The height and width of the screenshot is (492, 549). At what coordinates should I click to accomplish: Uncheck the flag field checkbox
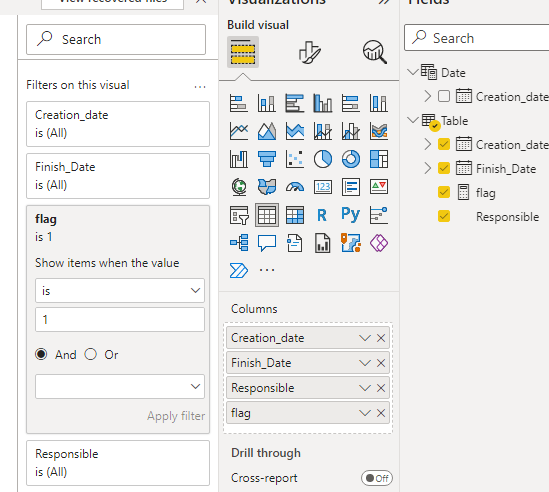(x=444, y=192)
